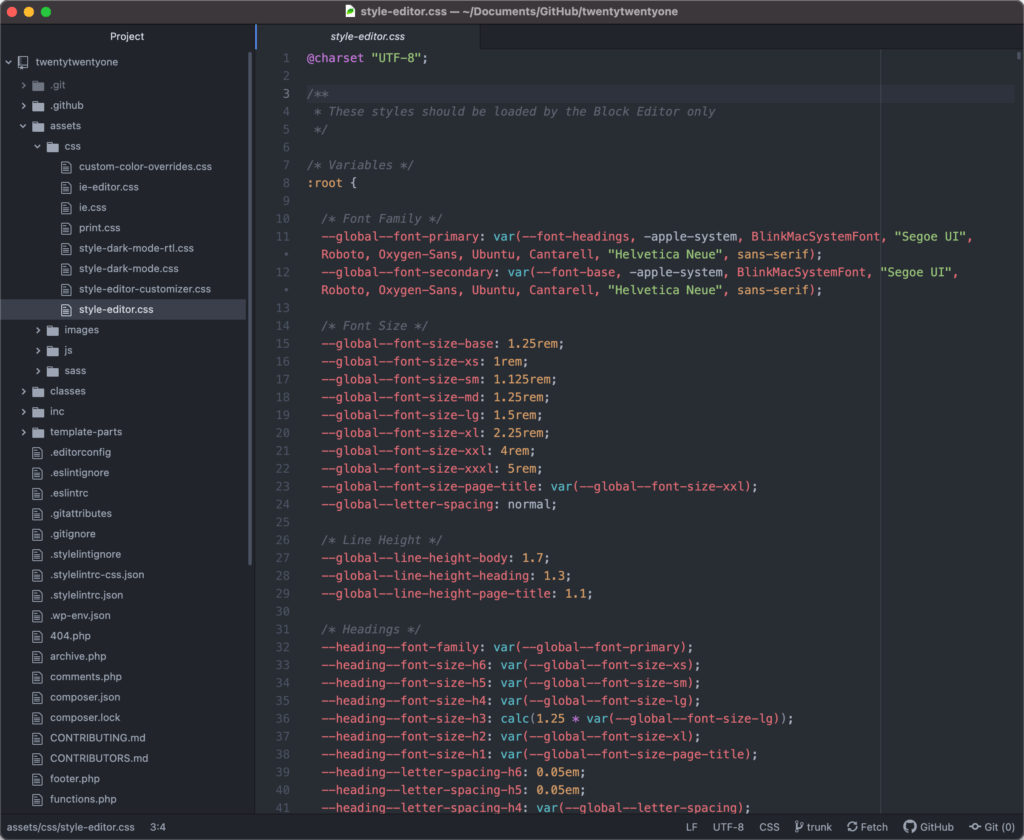Click file icon beside custom-color-overrides.css
This screenshot has width=1024, height=840.
click(x=66, y=167)
